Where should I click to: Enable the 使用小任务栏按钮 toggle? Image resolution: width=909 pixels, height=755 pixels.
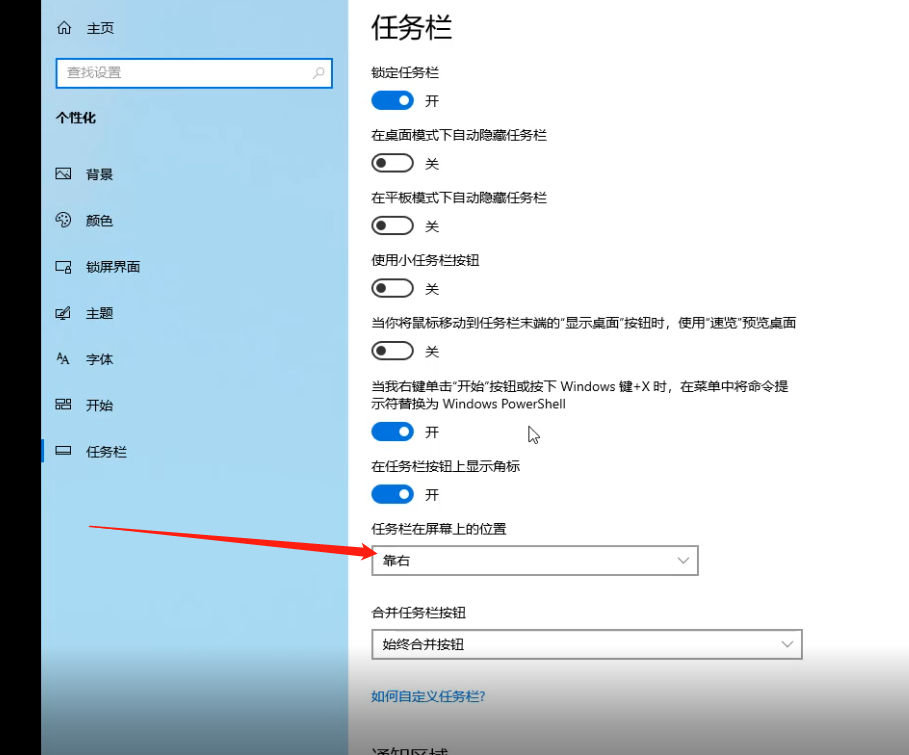coord(392,288)
